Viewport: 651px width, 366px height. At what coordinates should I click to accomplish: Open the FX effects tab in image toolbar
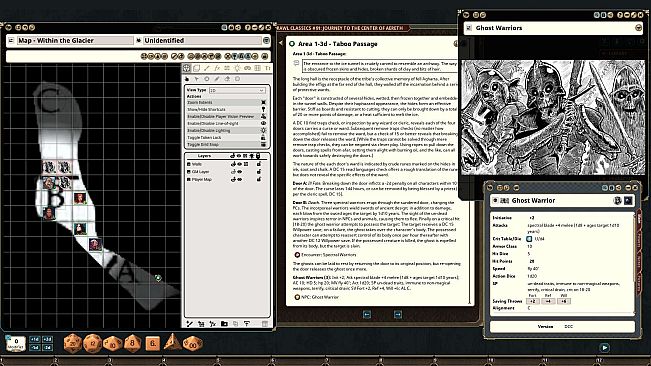click(217, 68)
